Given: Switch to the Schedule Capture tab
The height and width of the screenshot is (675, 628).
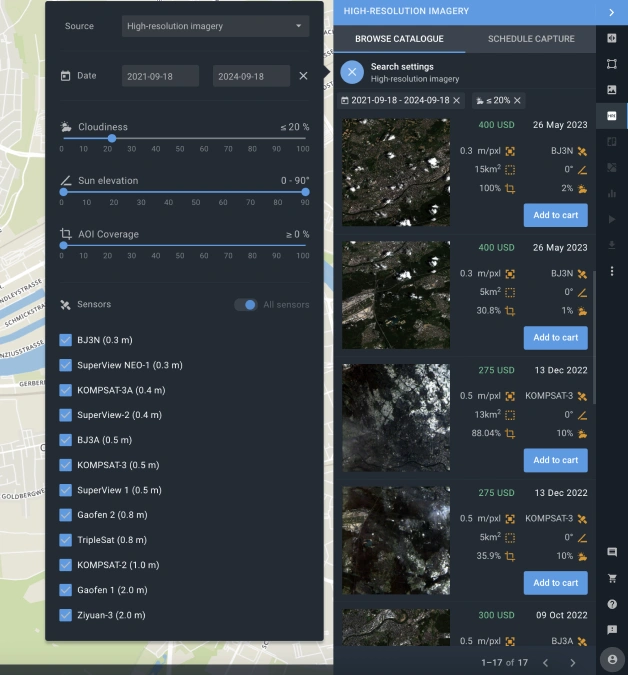Looking at the screenshot, I should [x=531, y=39].
